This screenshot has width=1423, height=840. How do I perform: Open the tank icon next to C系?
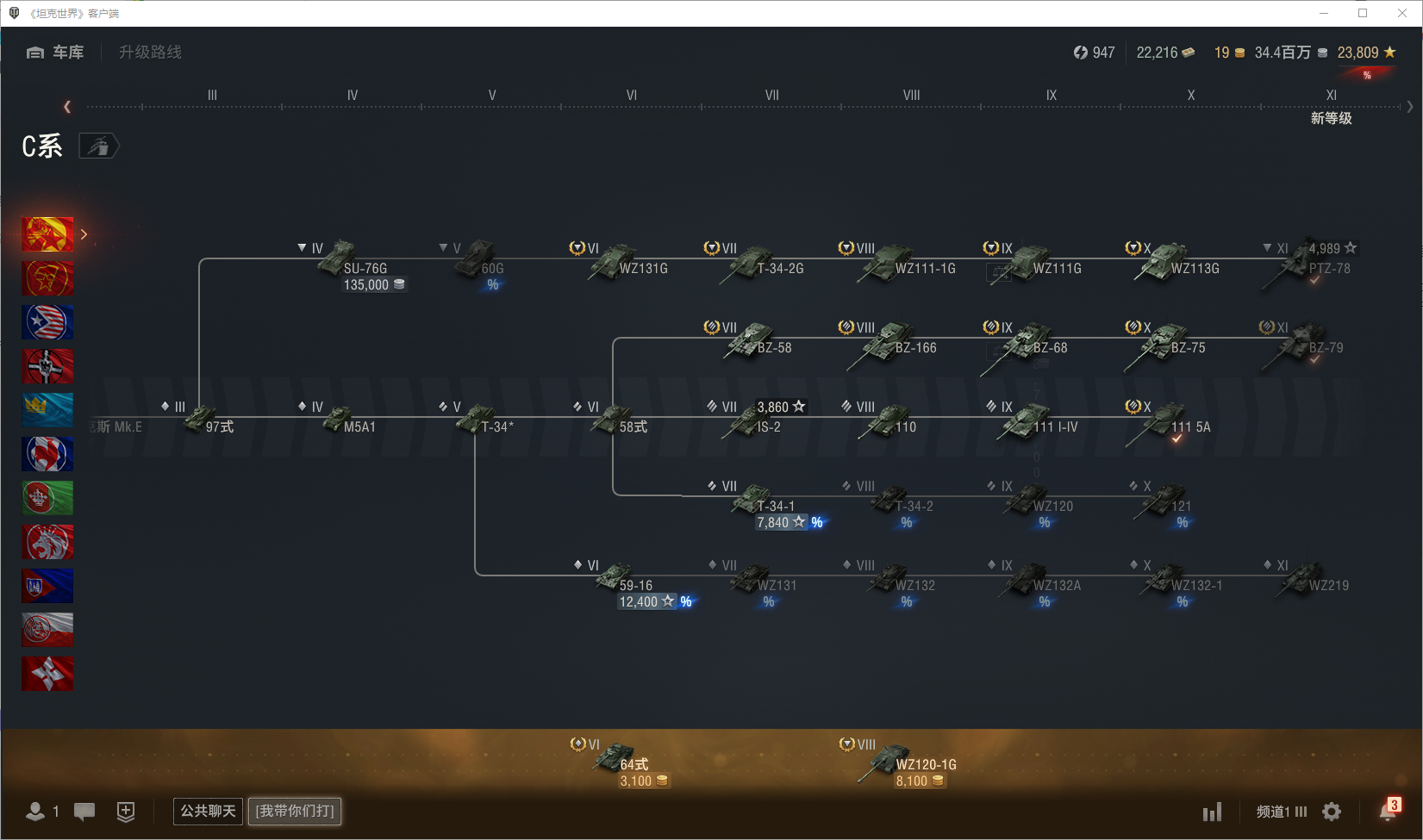[99, 146]
